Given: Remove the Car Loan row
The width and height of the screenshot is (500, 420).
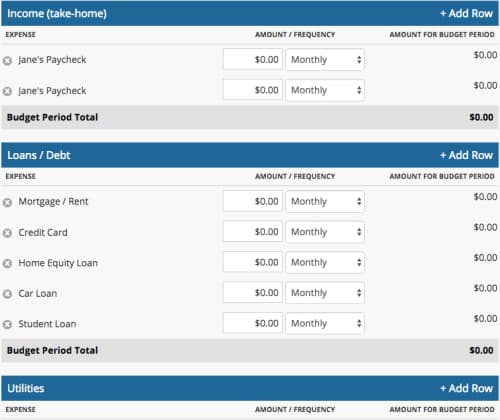Looking at the screenshot, I should 7,294.
